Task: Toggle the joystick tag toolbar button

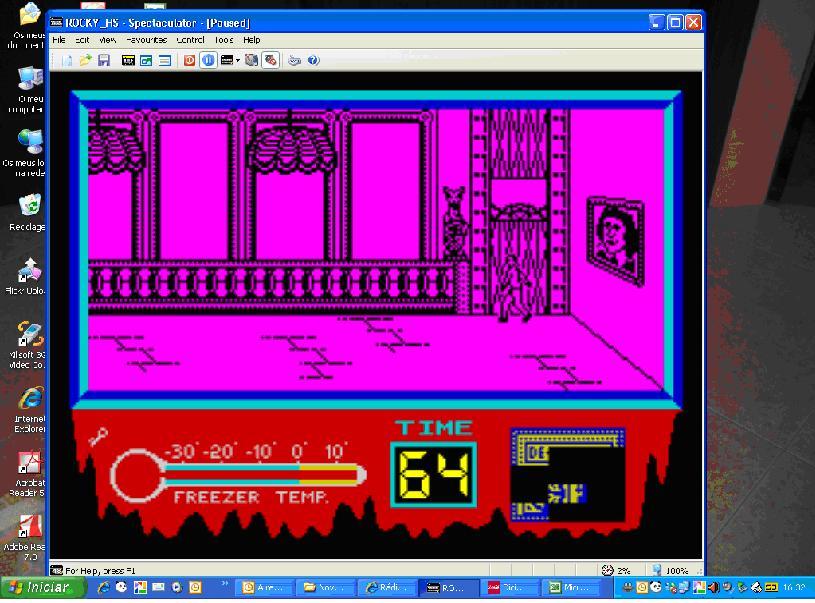Action: tap(270, 60)
